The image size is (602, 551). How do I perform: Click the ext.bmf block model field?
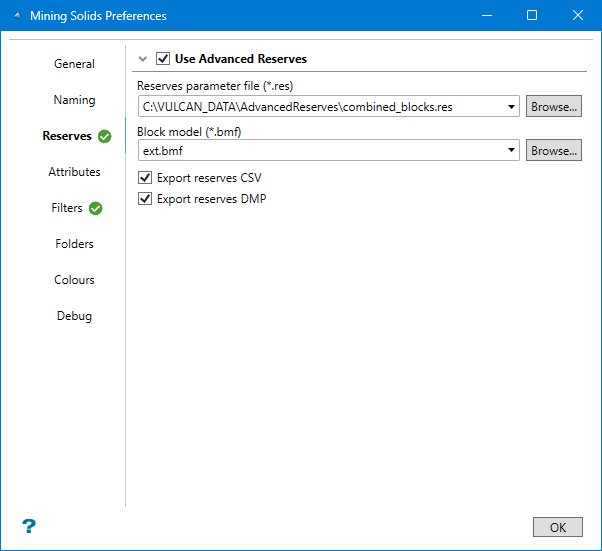pyautogui.click(x=320, y=151)
